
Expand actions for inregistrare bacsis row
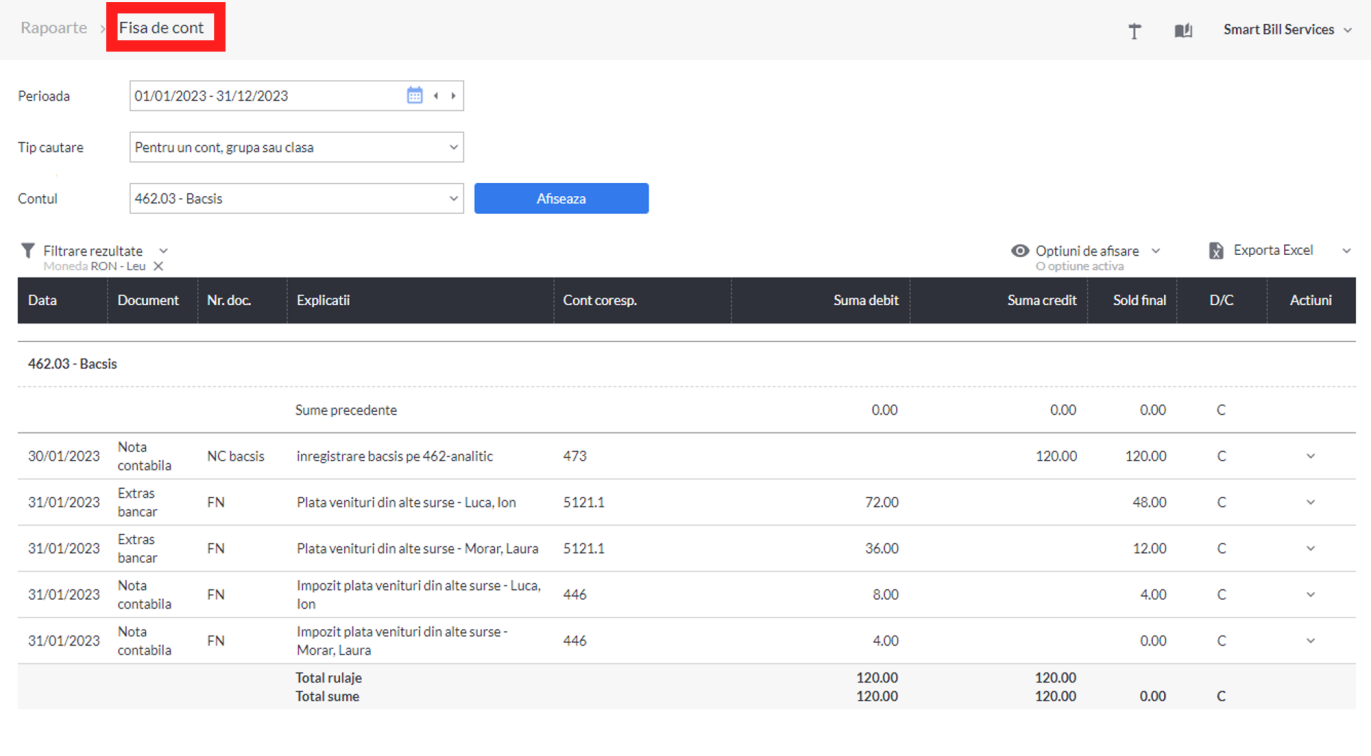pyautogui.click(x=1311, y=456)
